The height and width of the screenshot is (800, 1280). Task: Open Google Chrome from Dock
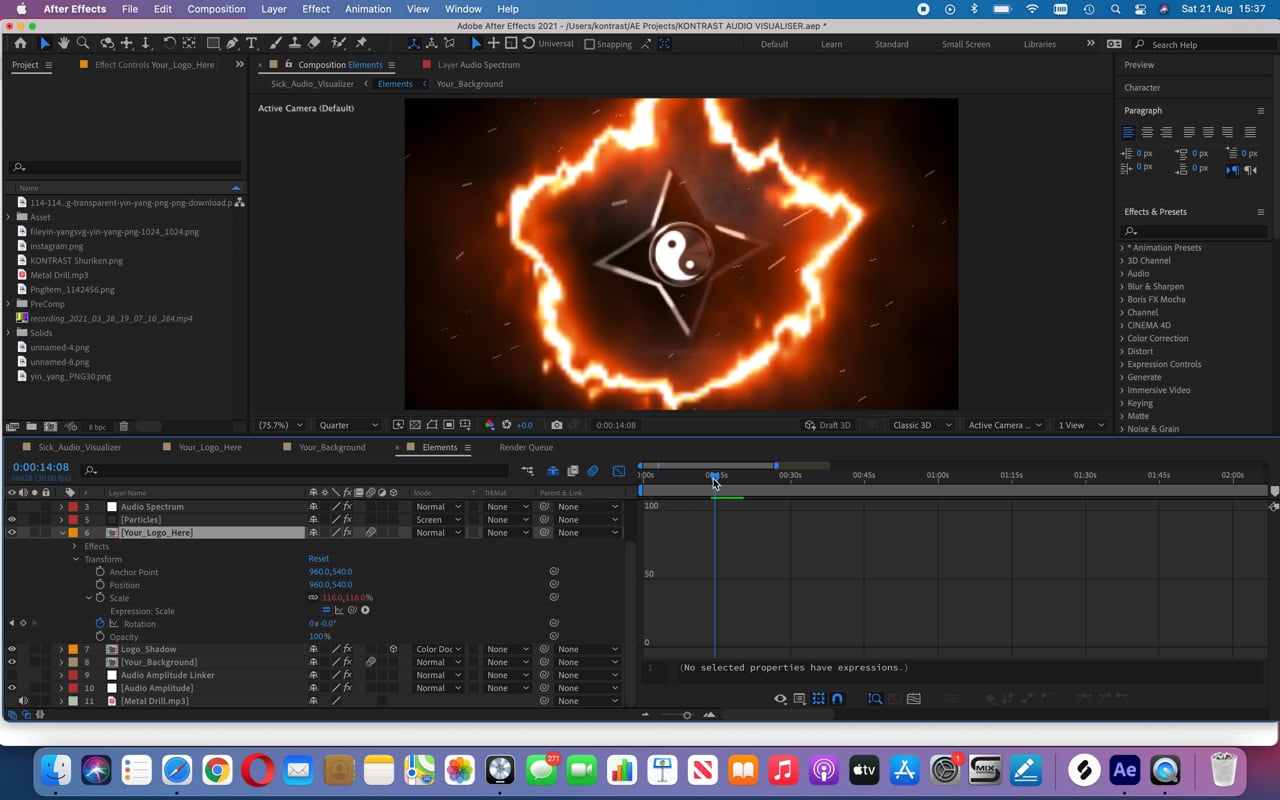coord(217,770)
